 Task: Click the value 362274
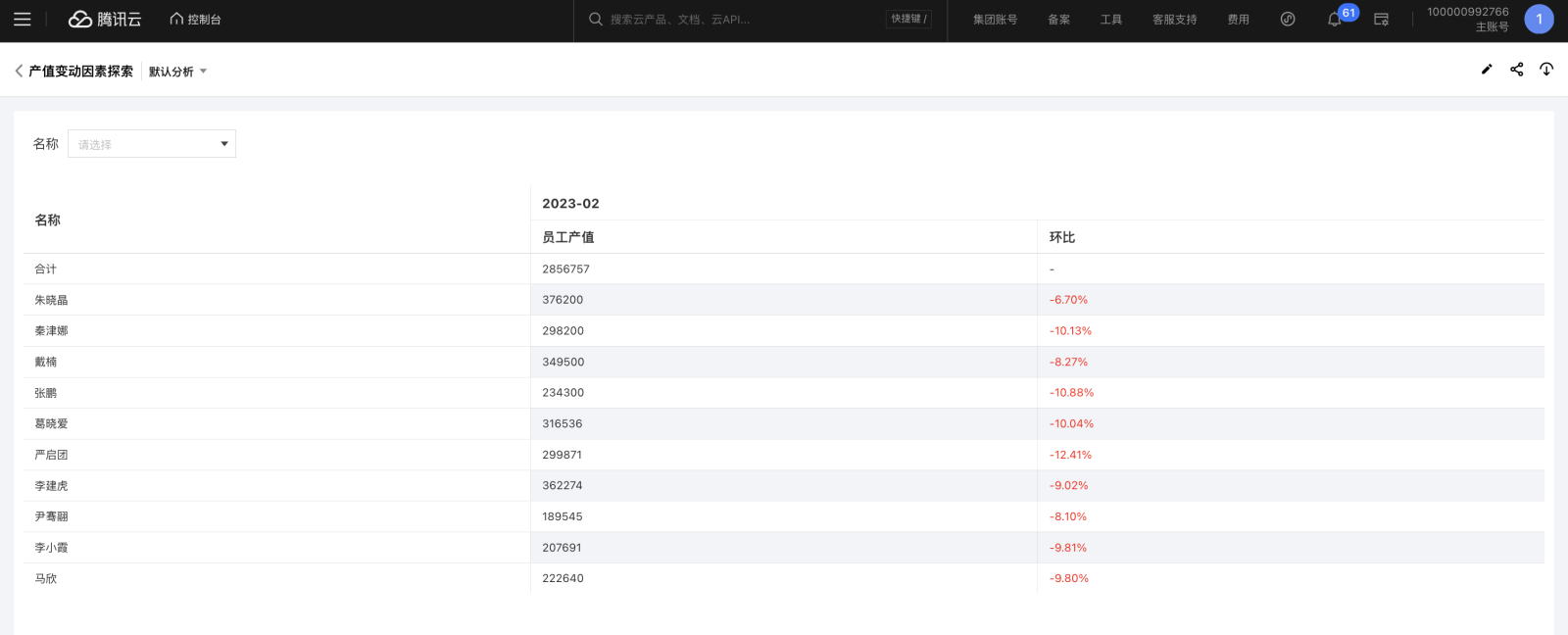(x=563, y=486)
